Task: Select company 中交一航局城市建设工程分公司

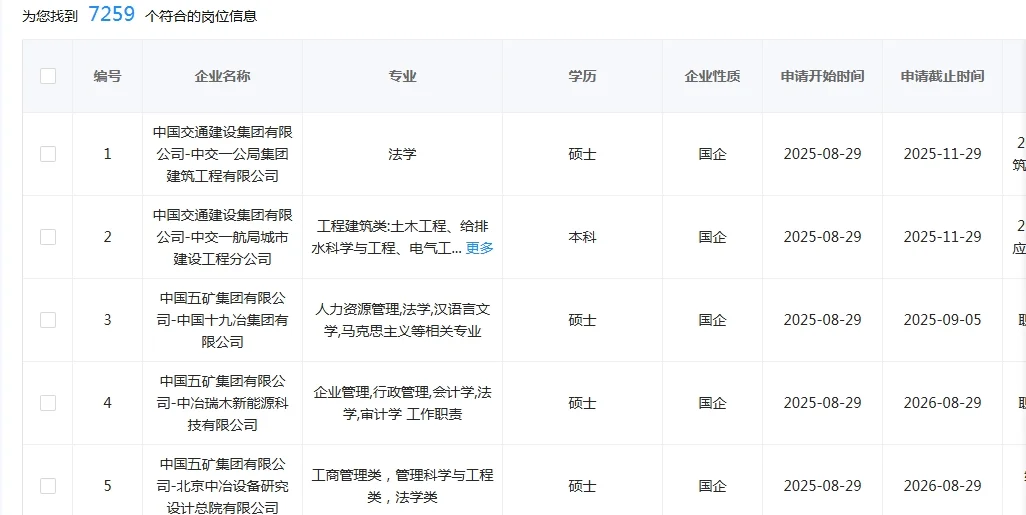Action: pyautogui.click(x=222, y=237)
